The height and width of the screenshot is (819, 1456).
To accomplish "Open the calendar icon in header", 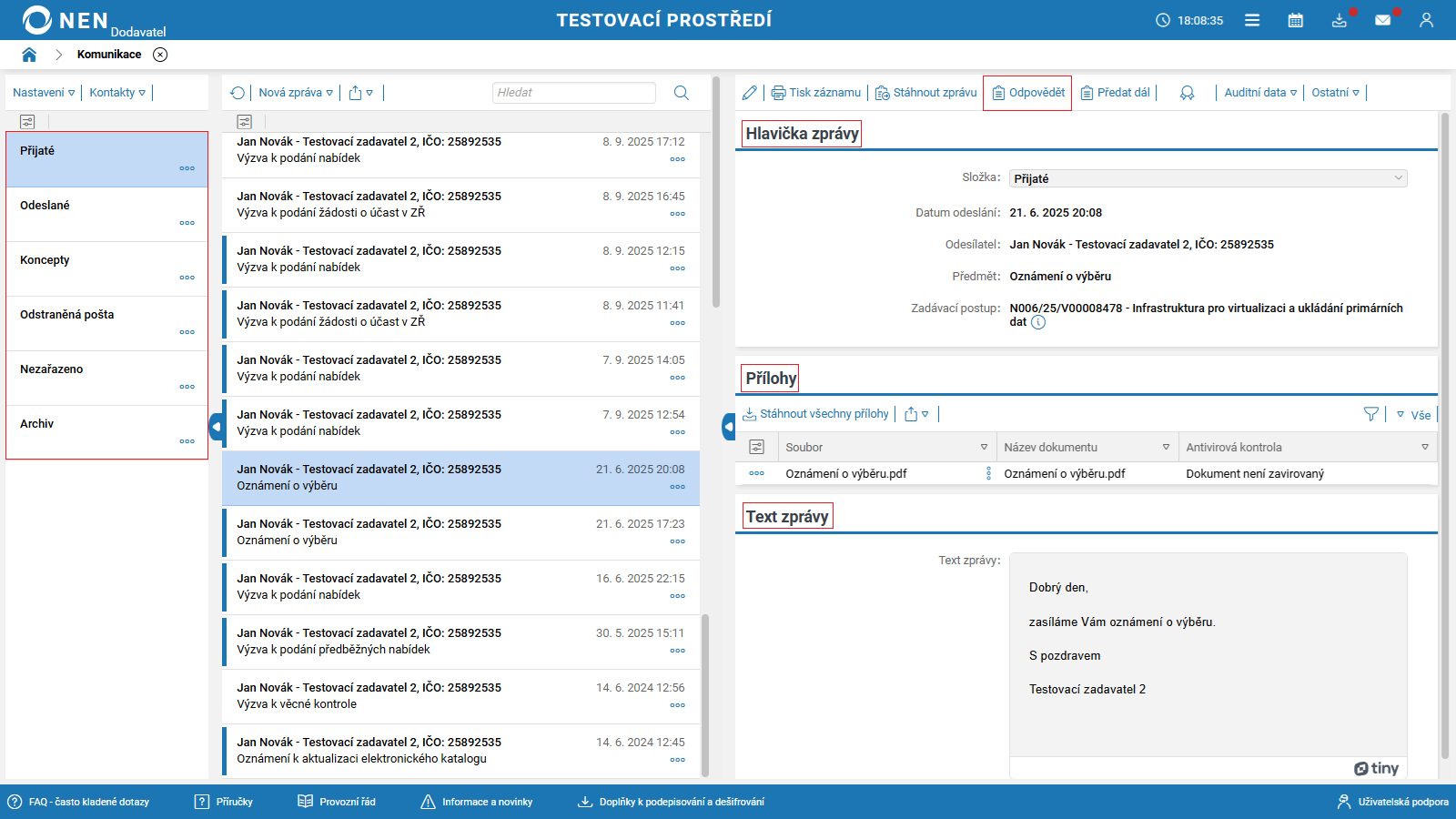I will [1296, 20].
